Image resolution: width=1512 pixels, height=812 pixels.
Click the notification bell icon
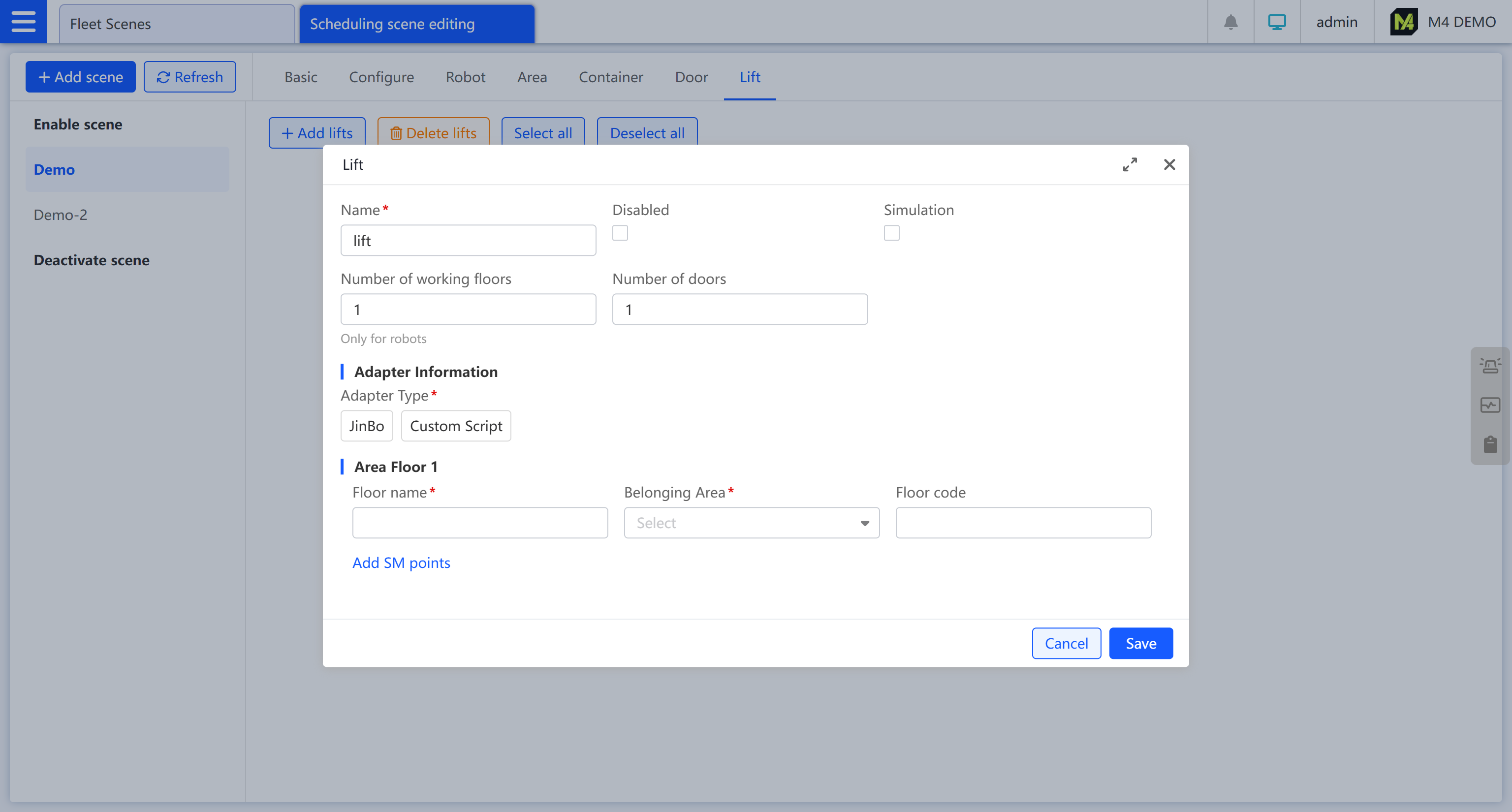coord(1230,22)
